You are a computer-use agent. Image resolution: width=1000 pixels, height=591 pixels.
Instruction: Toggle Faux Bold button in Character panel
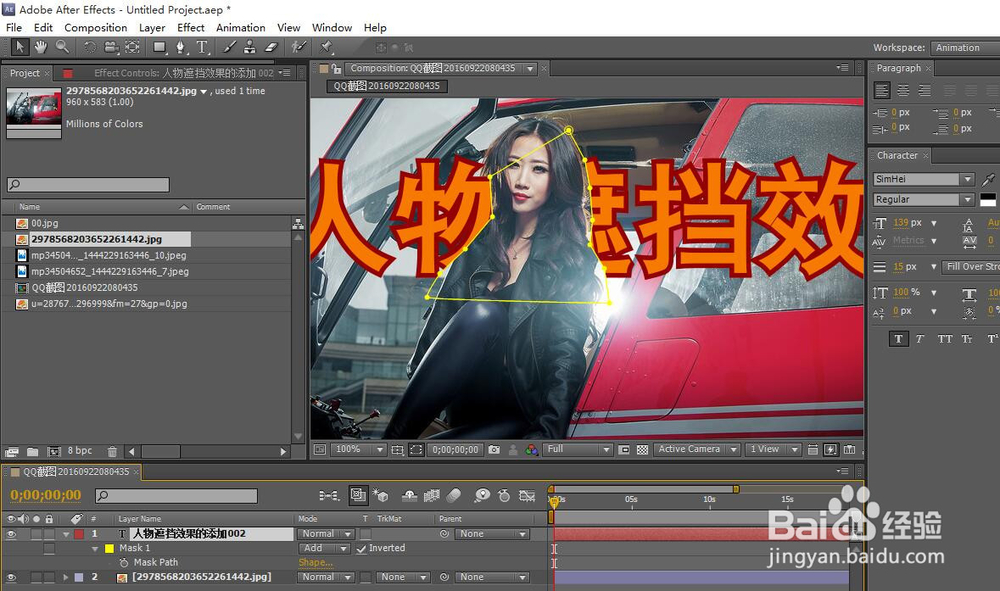coord(898,339)
